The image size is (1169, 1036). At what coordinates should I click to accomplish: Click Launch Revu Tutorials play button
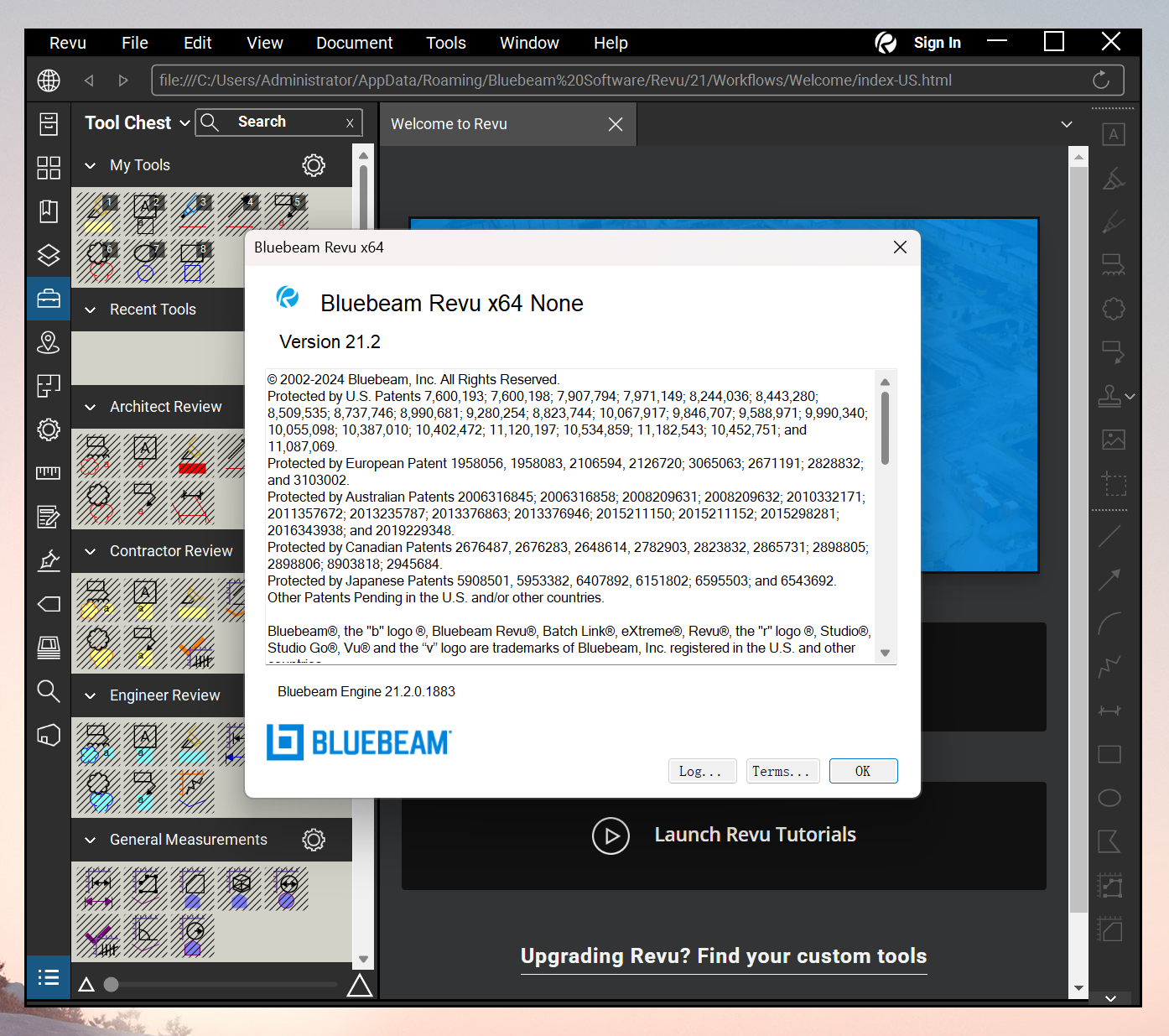610,836
